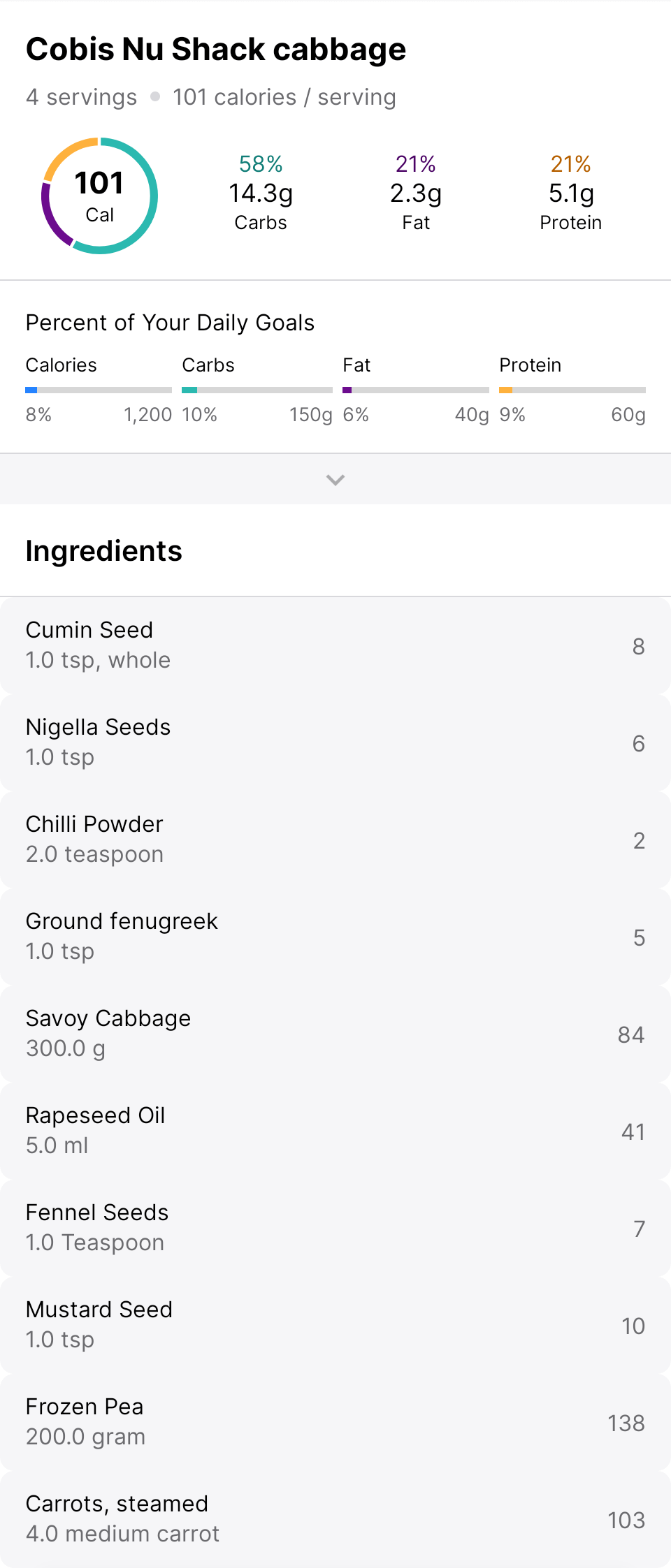
Task: Click the 21% Fat macro summary
Action: point(416,193)
